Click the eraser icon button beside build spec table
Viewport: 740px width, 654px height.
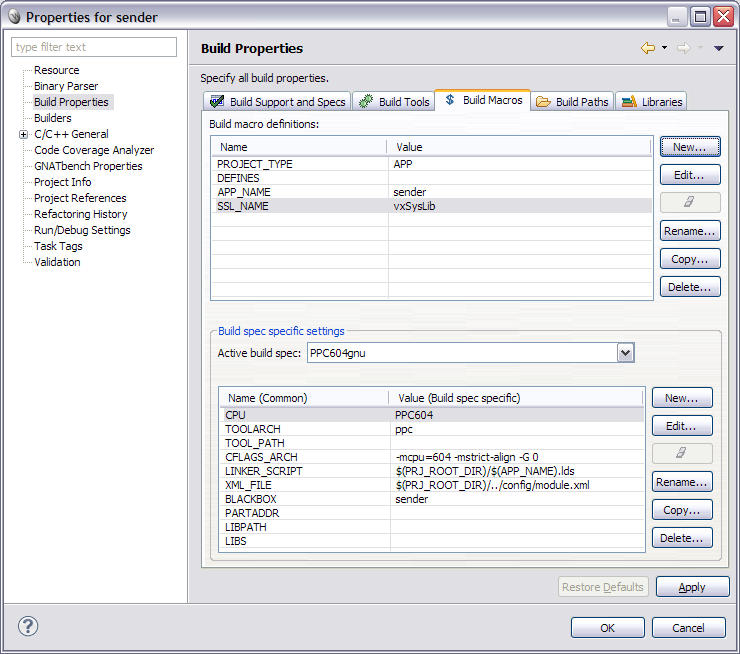[x=681, y=453]
